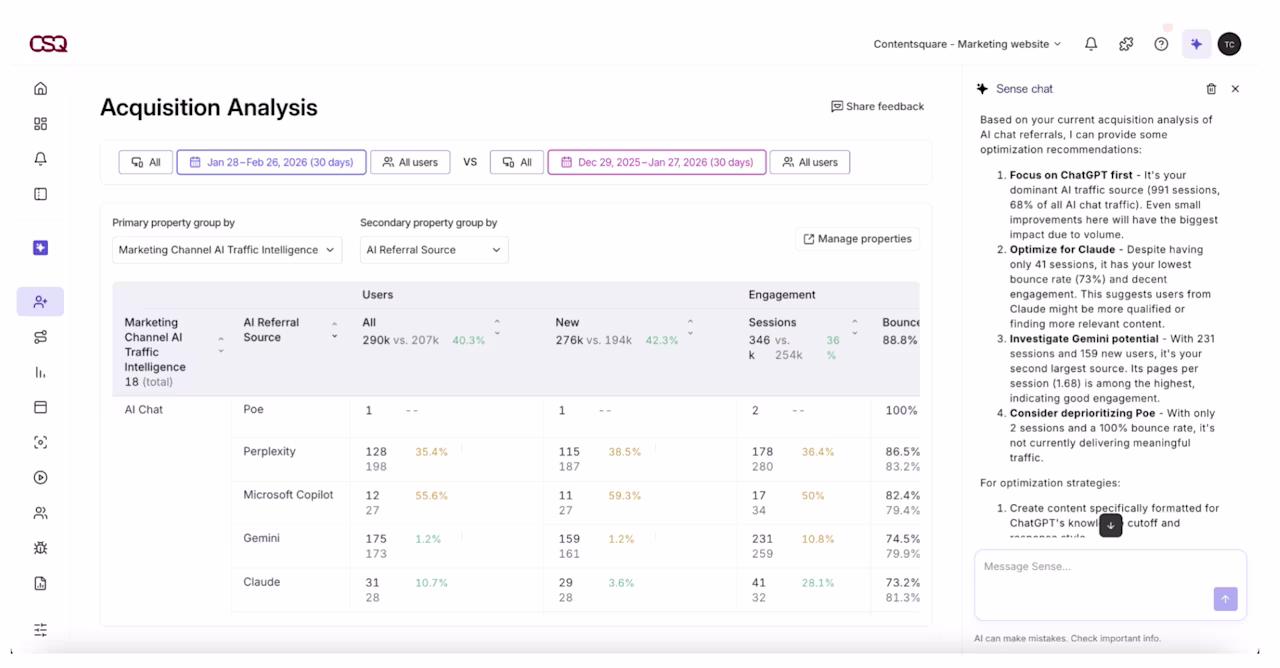Select the Perplexity row label
This screenshot has width=1280, height=668.
point(269,451)
